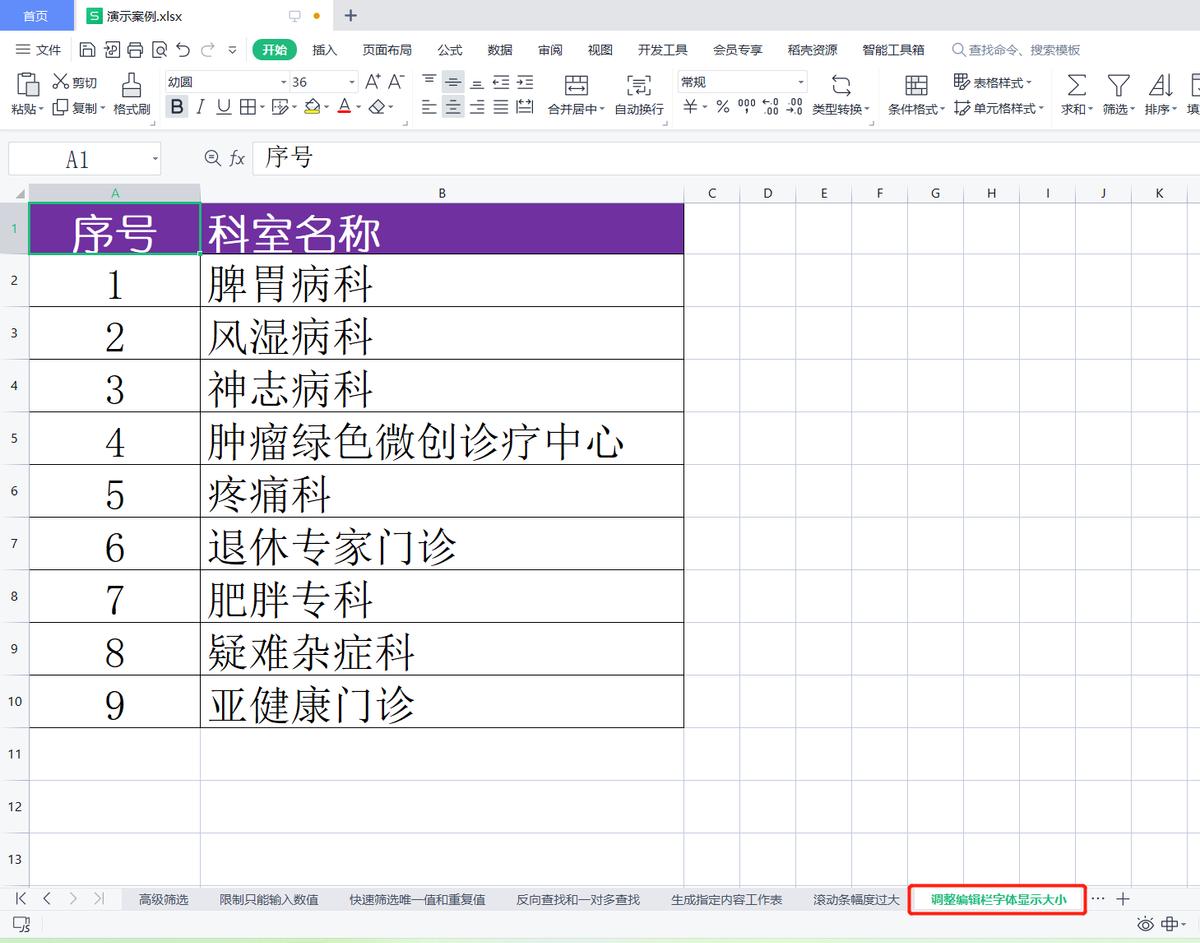This screenshot has height=943, width=1200.
Task: Switch to the 插入 ribbon tab
Action: [x=324, y=50]
